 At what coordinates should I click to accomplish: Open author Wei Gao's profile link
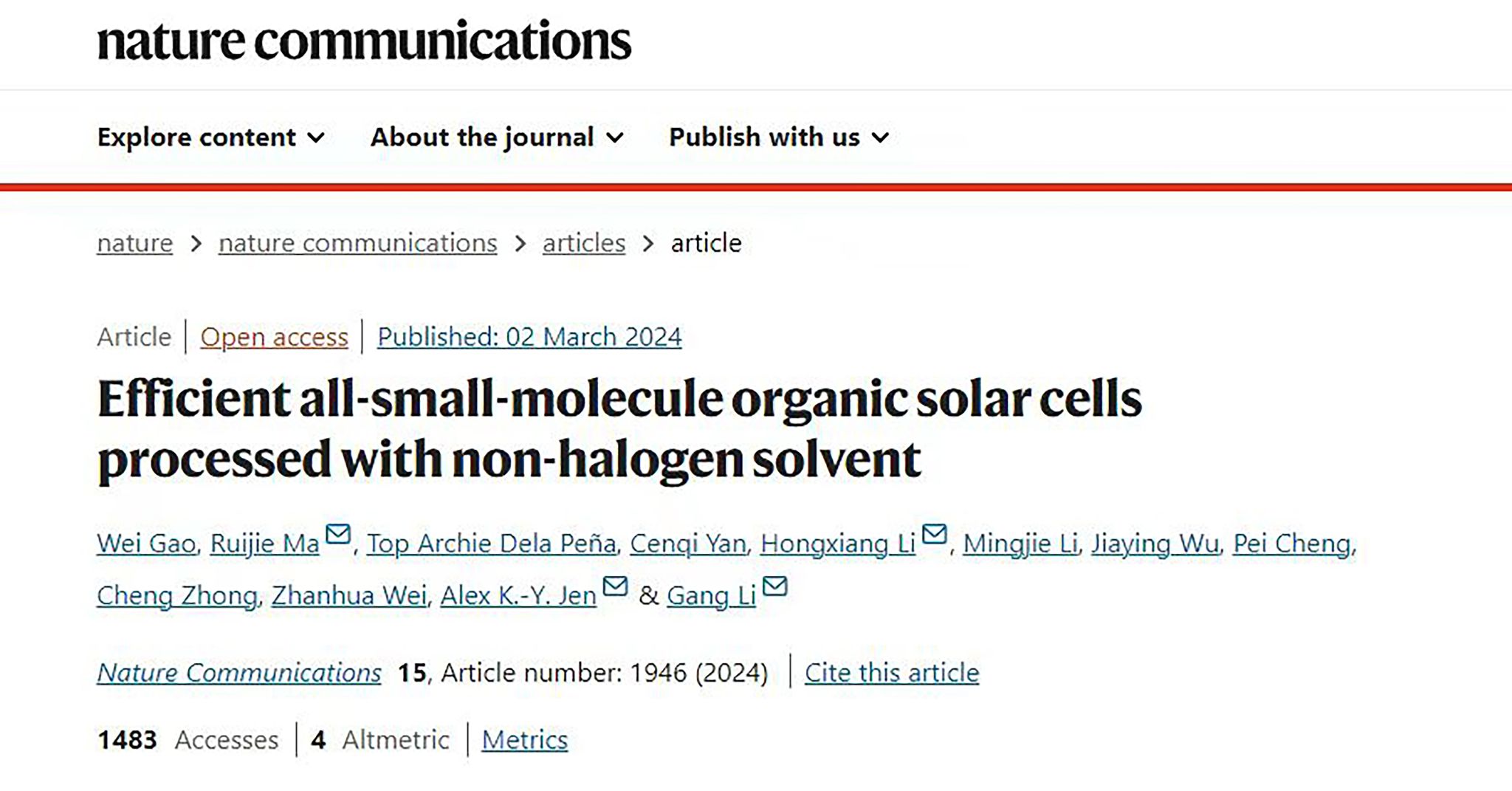point(146,544)
